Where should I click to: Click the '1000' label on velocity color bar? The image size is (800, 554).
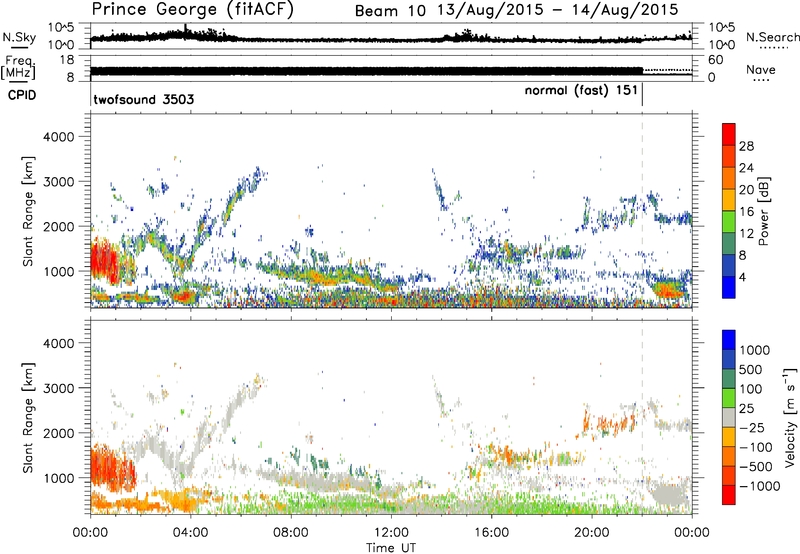coord(754,350)
